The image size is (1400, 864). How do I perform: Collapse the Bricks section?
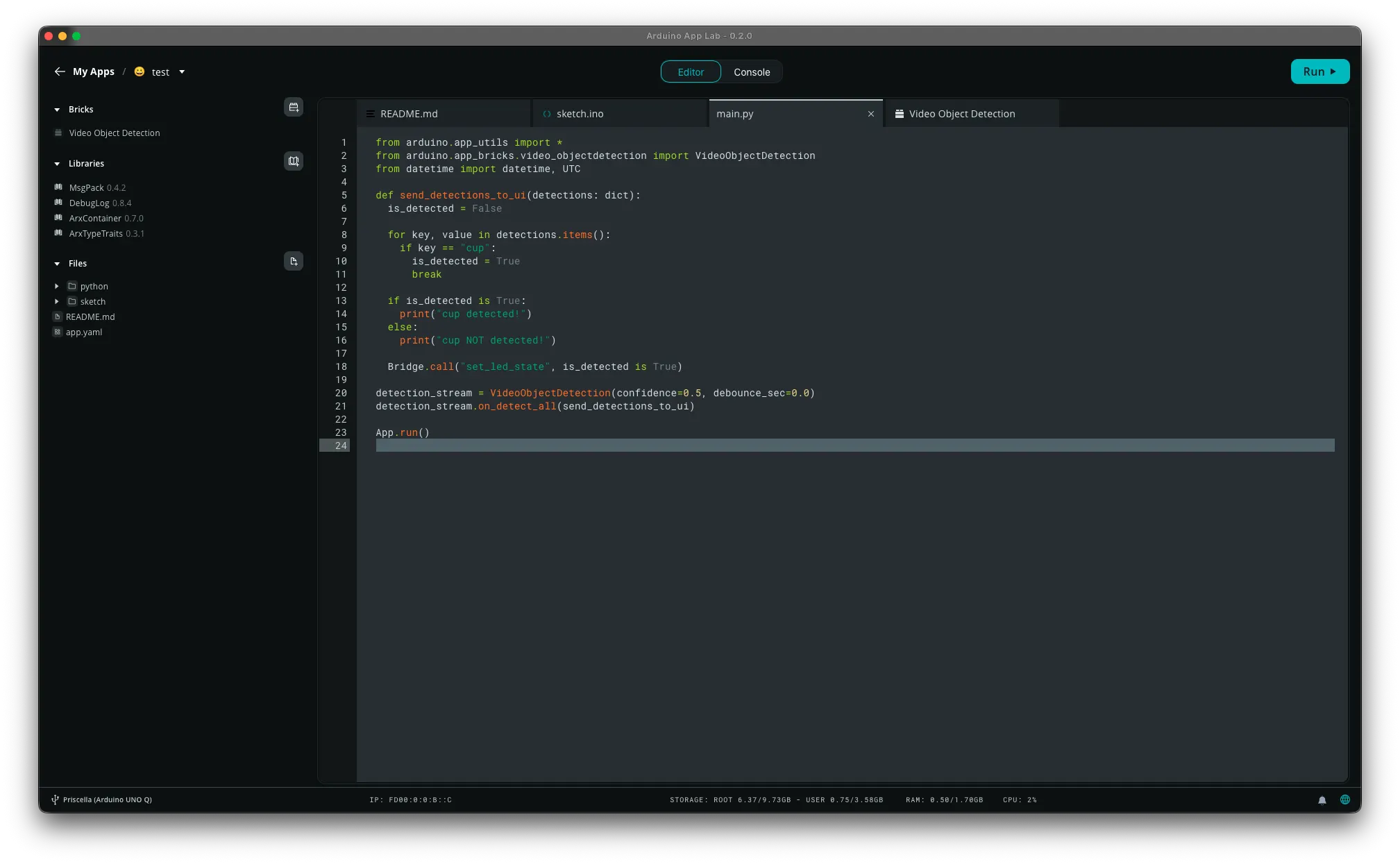click(57, 110)
